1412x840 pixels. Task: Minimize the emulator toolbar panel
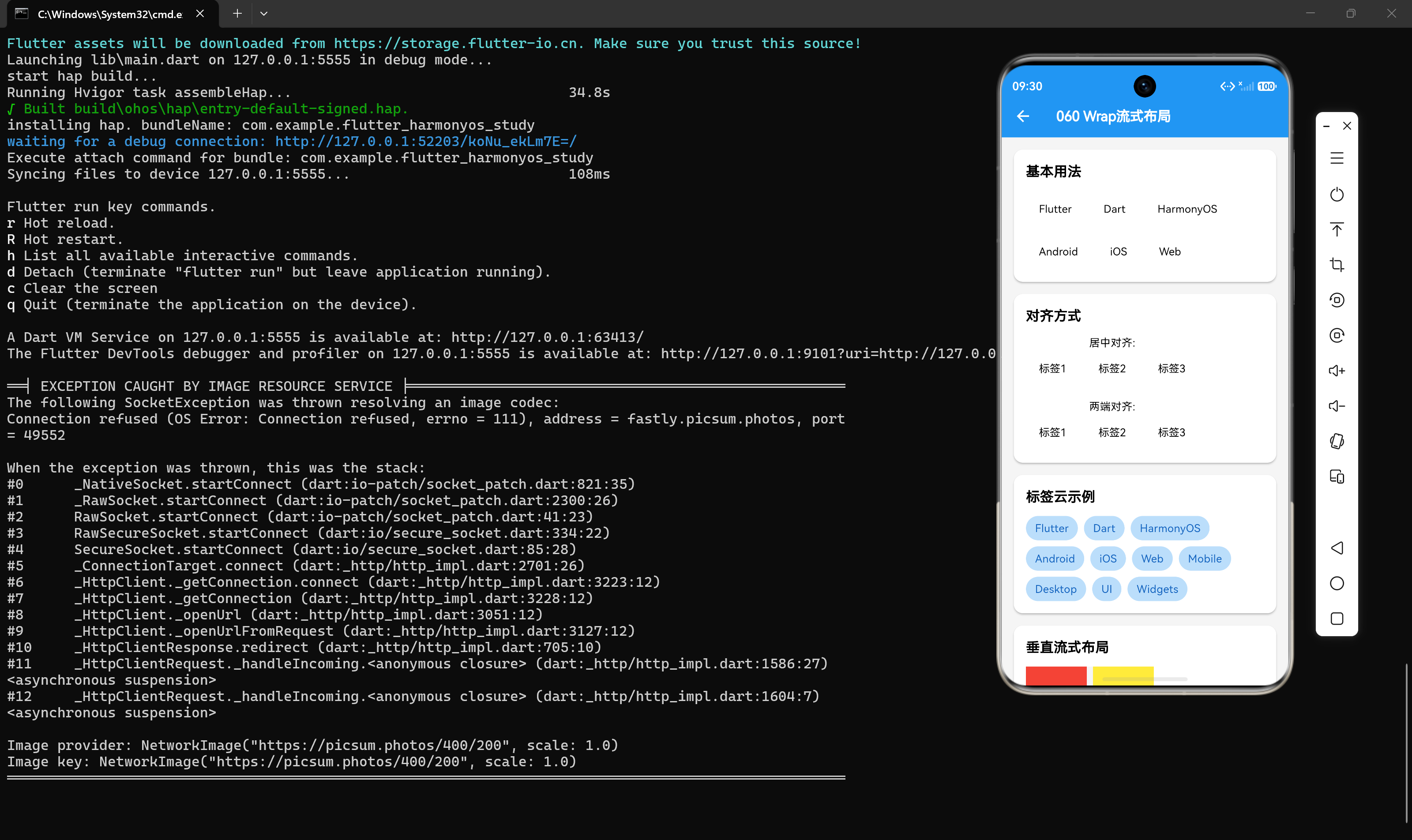tap(1326, 126)
